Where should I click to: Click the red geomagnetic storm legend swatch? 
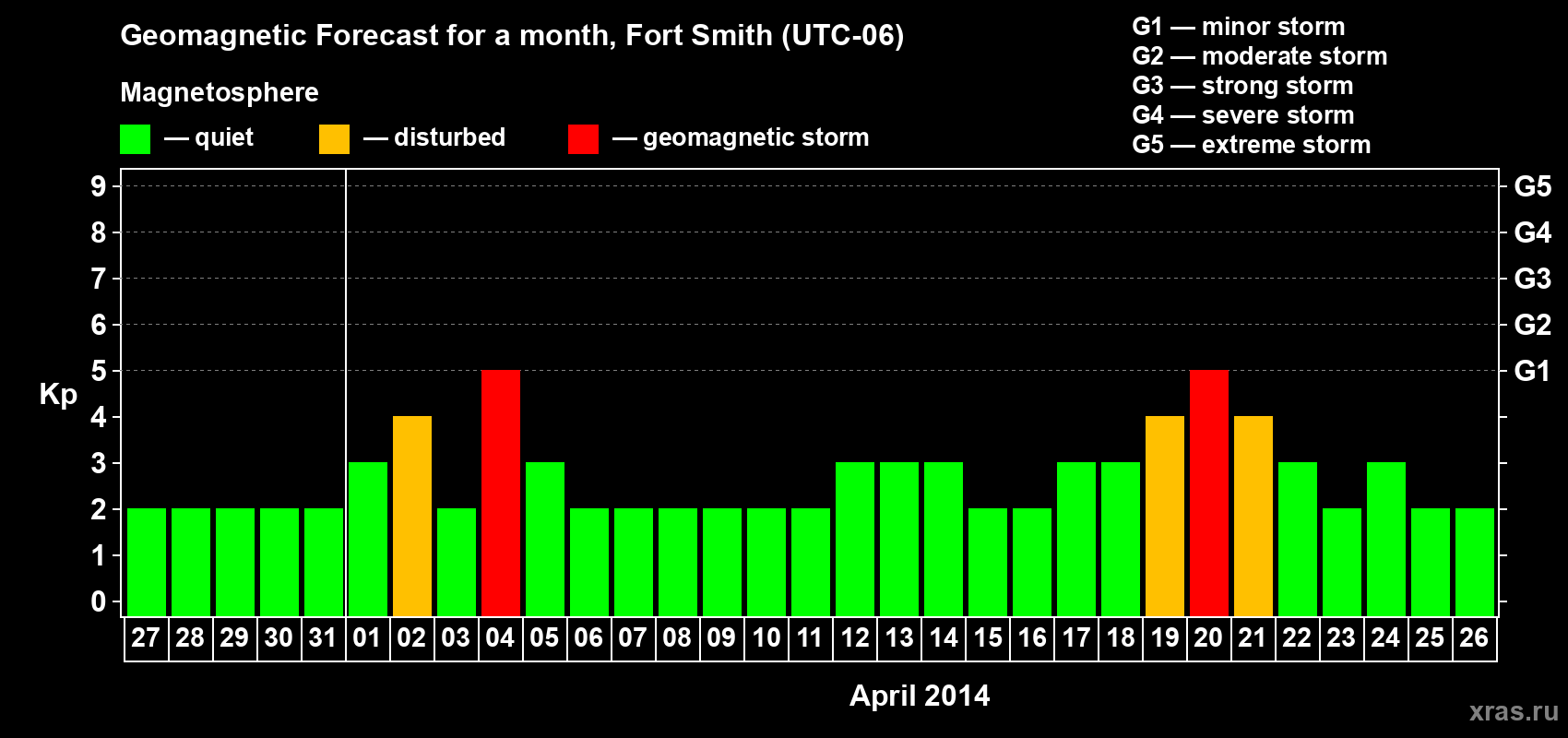[583, 139]
